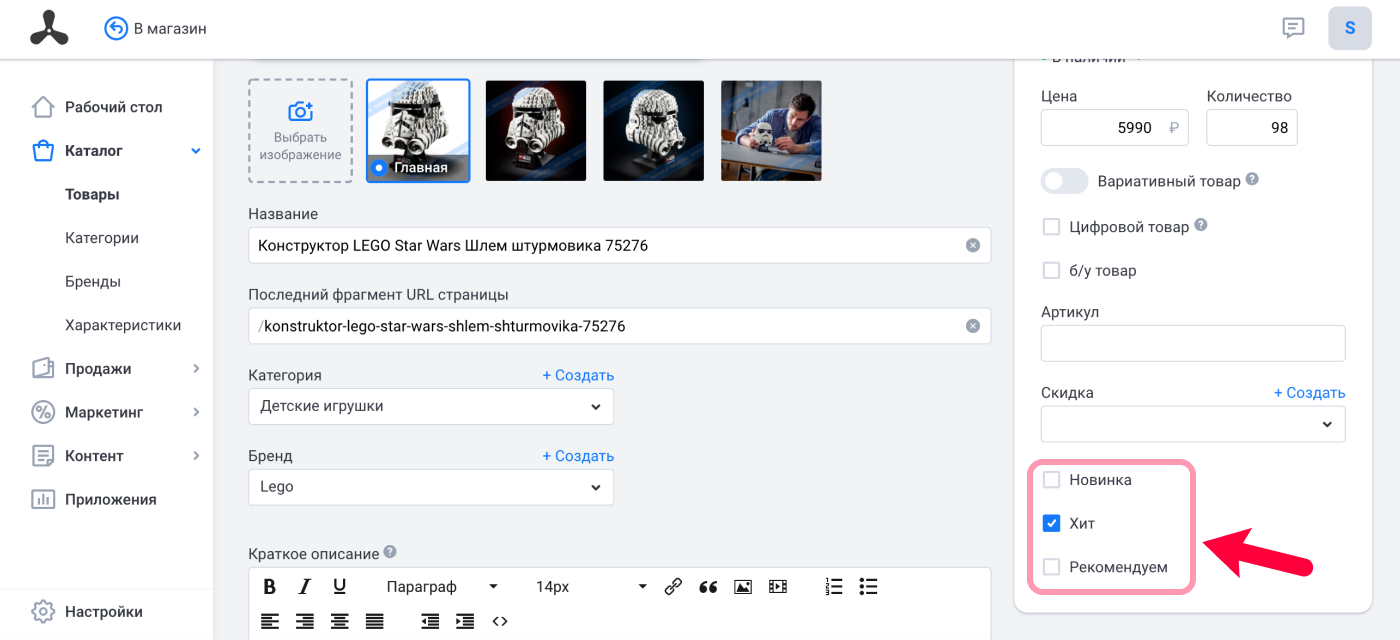Select the man building LEGO thumbnail
The image size is (1400, 640).
[771, 131]
